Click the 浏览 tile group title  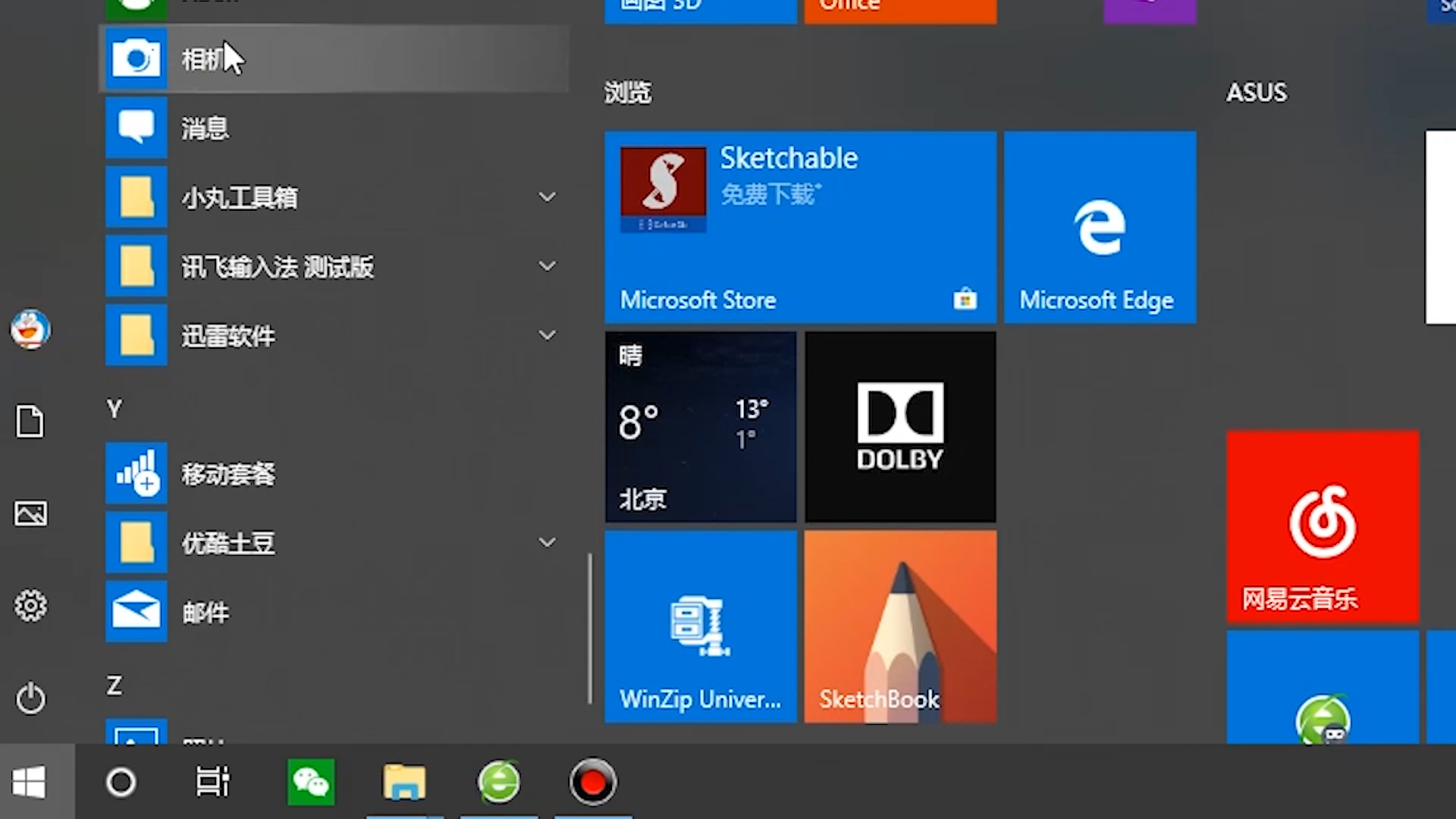628,93
